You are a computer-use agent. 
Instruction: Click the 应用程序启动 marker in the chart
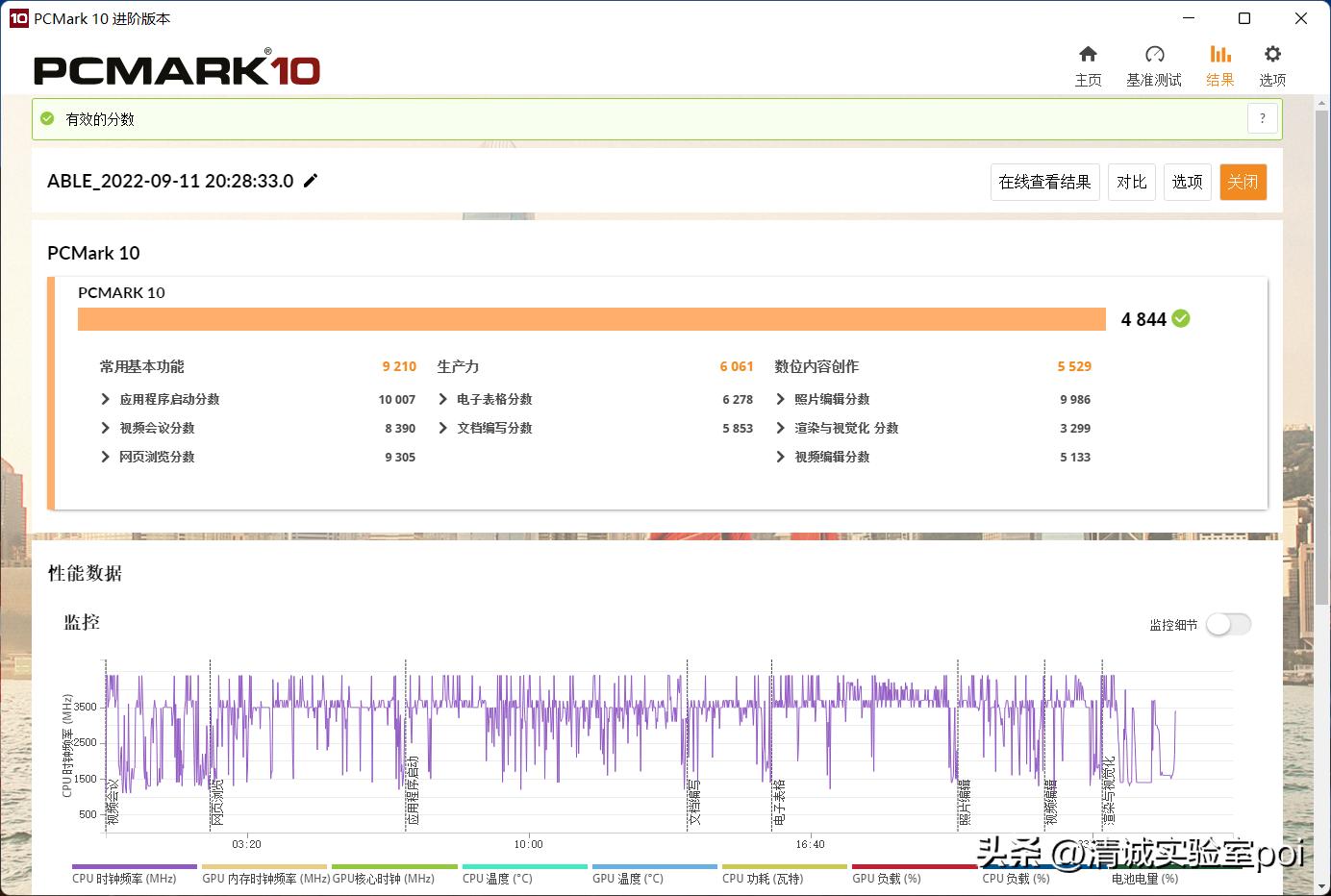tap(413, 790)
